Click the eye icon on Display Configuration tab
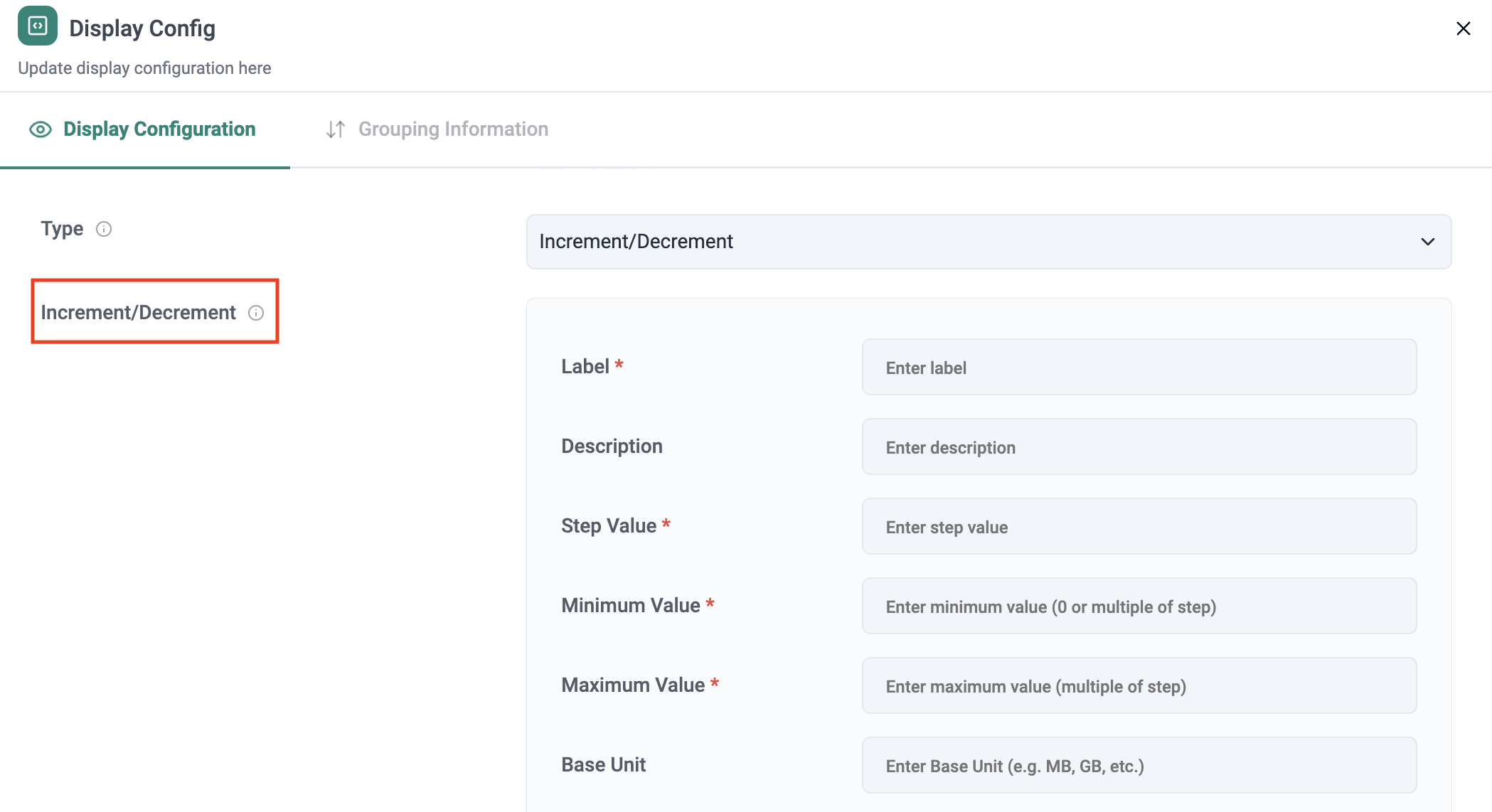 pyautogui.click(x=41, y=129)
